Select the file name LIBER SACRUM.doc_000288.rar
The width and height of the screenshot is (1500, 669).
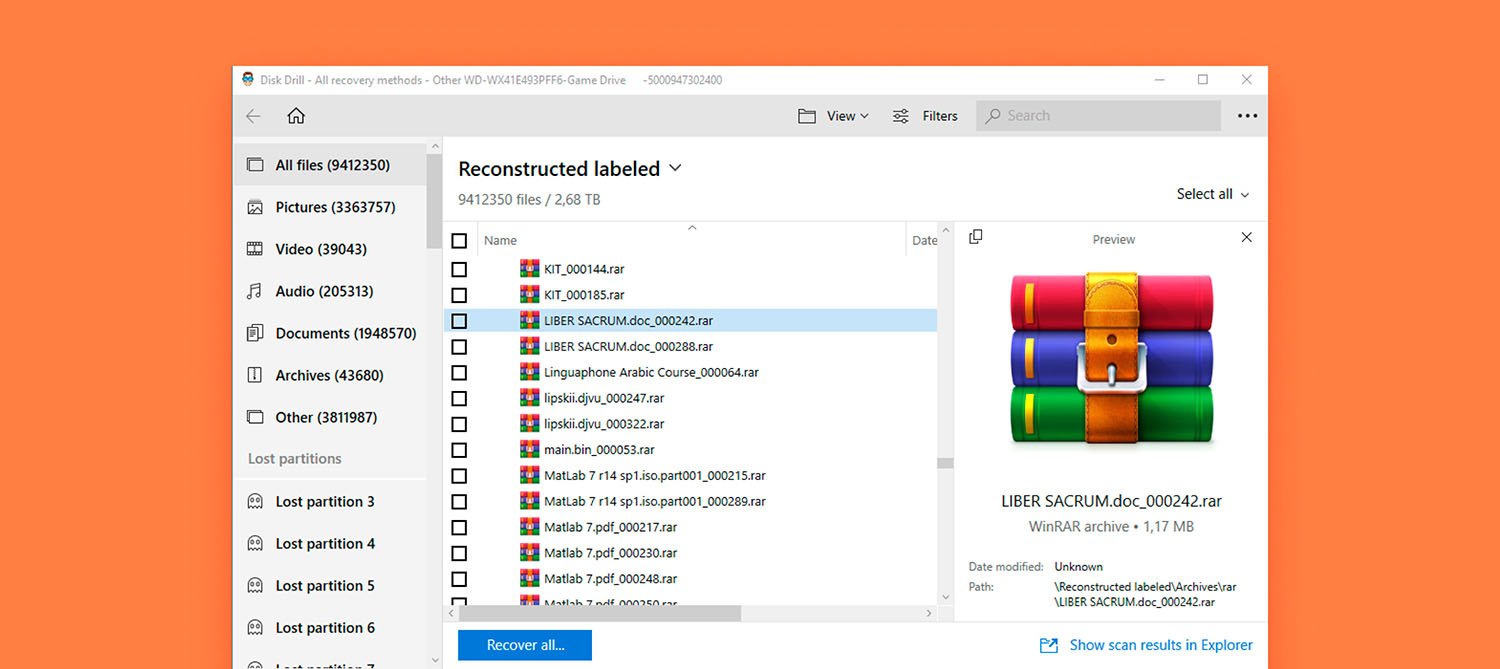coord(628,347)
